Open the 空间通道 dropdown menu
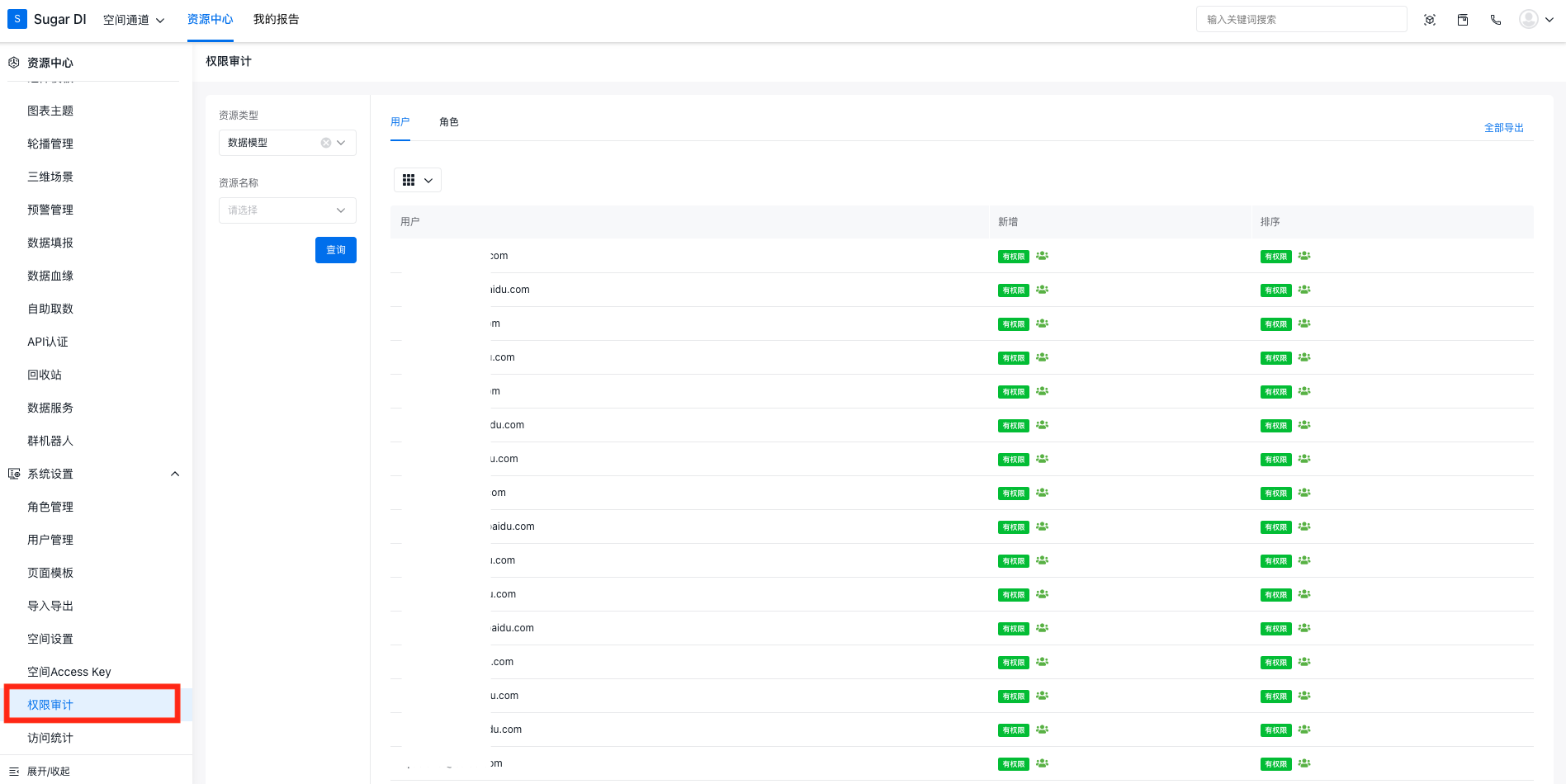The image size is (1566, 784). click(134, 20)
